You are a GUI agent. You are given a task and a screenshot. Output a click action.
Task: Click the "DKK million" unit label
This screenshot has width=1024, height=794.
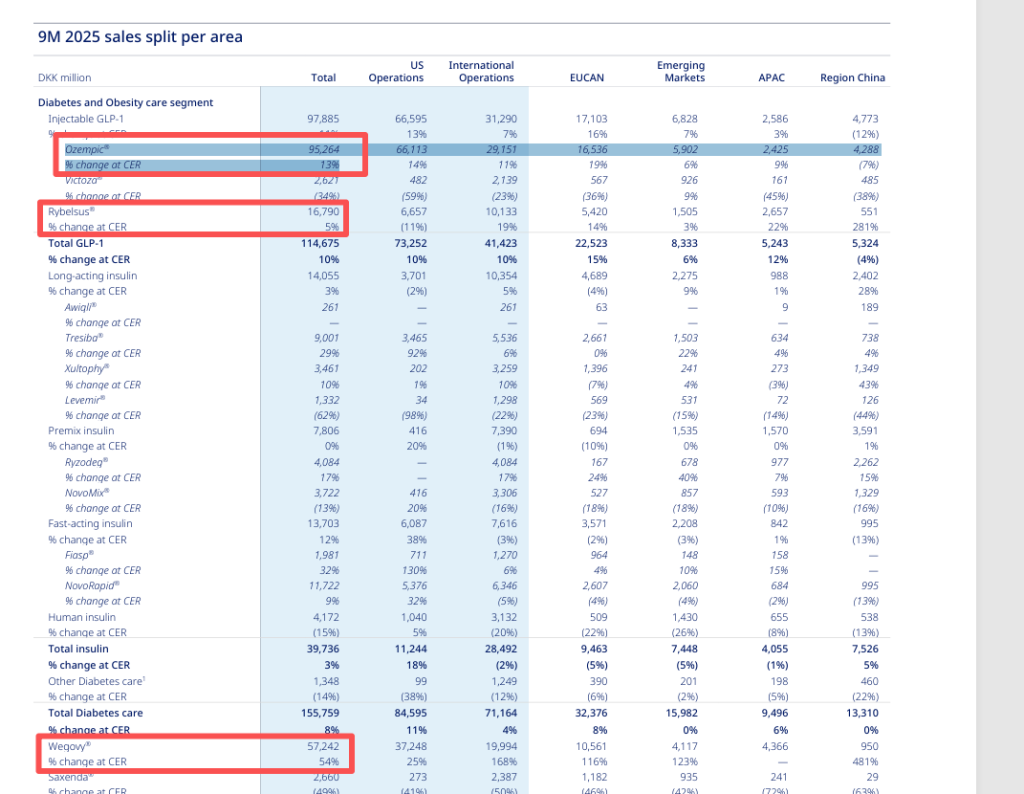(64, 78)
